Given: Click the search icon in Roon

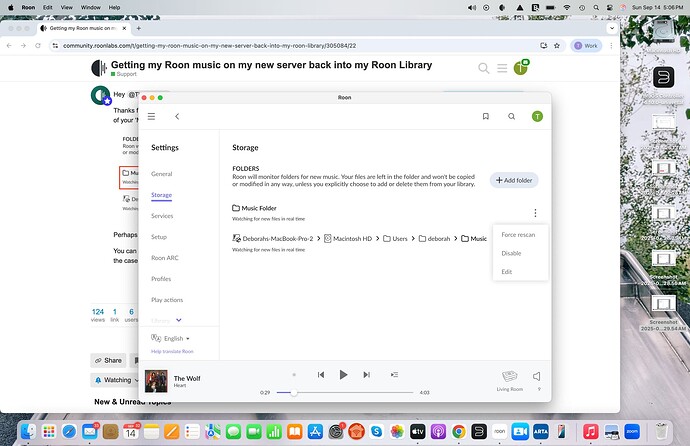Looking at the screenshot, I should point(511,117).
